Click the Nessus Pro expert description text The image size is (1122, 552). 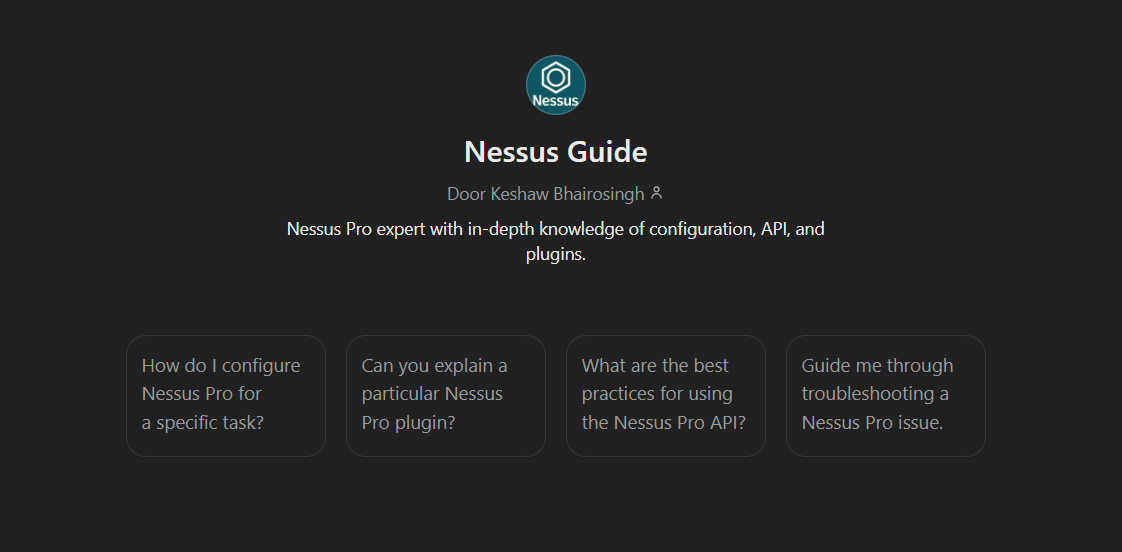[x=556, y=229]
